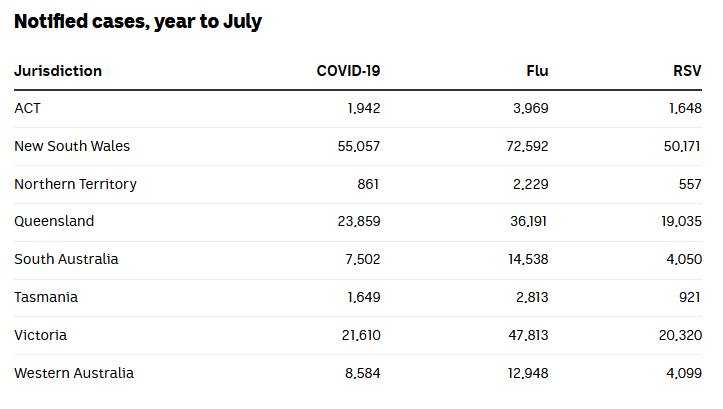Click the COVID-19 column header
The width and height of the screenshot is (723, 409).
click(x=348, y=71)
